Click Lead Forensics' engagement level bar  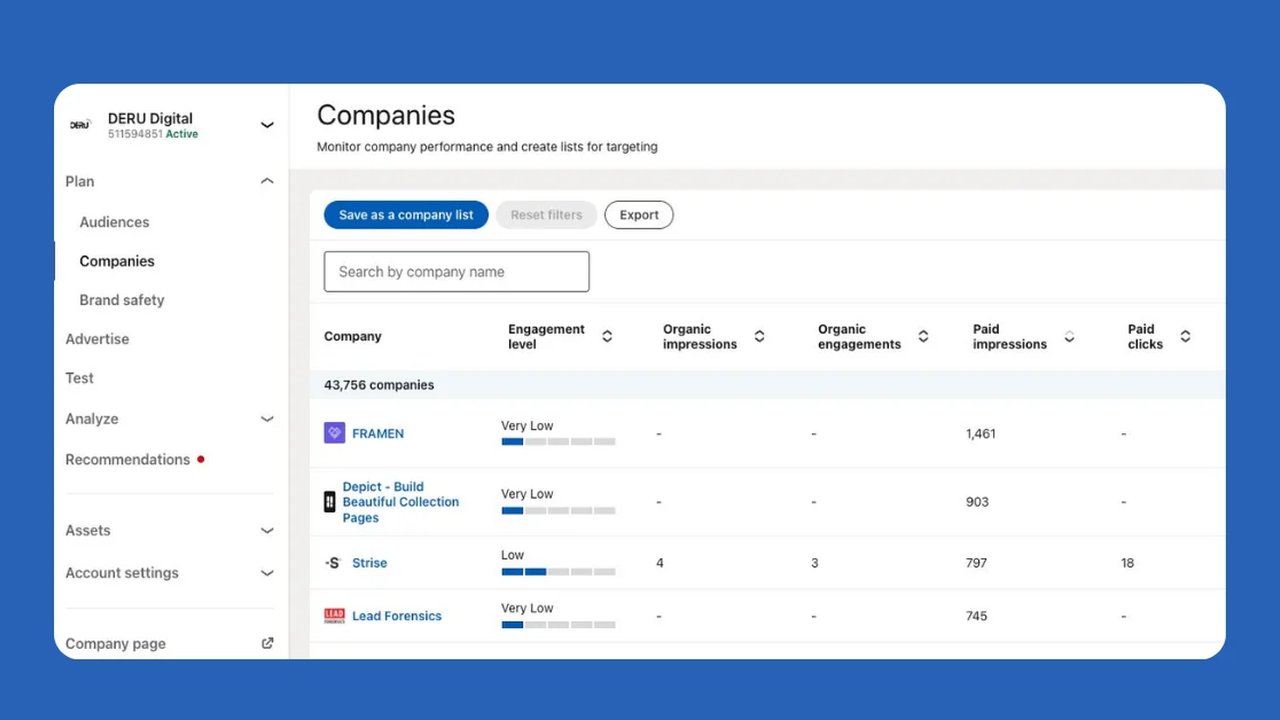point(558,625)
